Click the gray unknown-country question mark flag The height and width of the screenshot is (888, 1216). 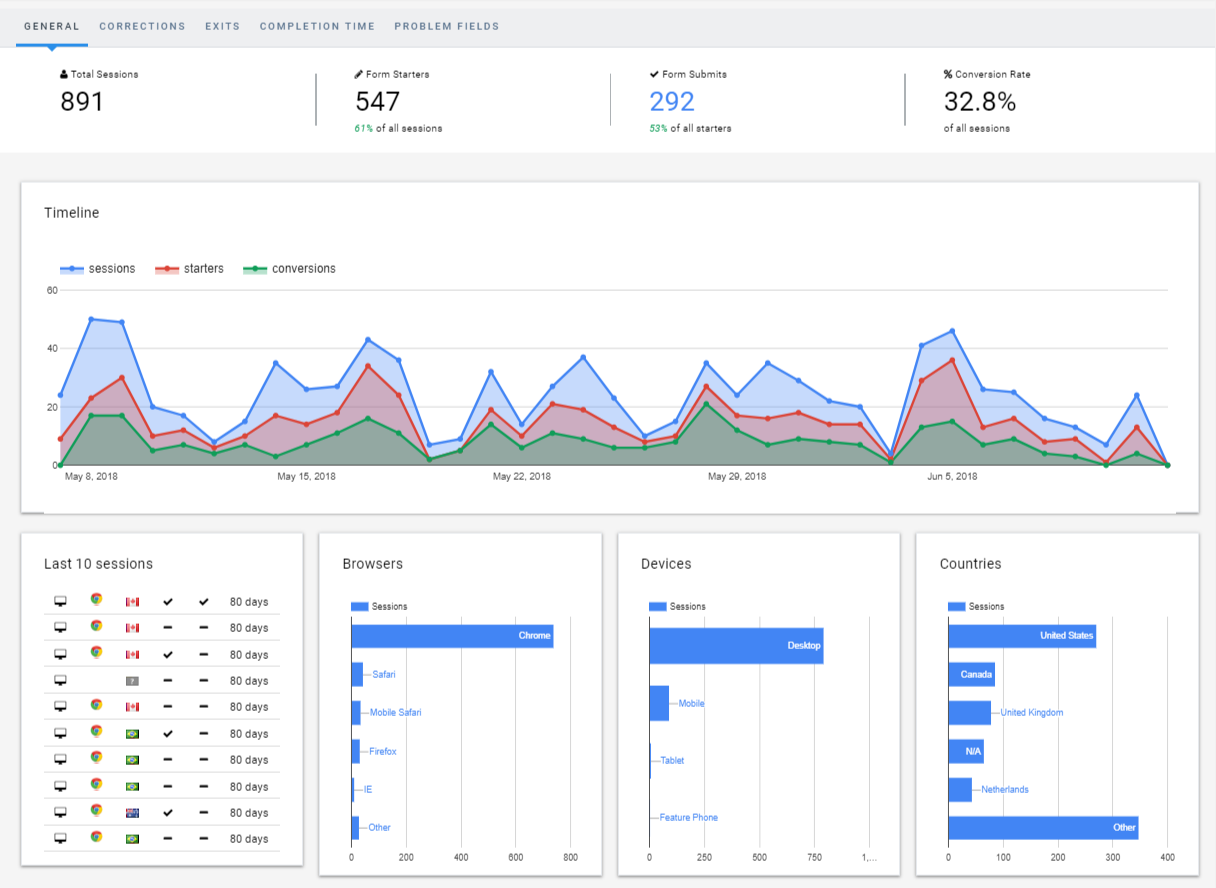tap(132, 681)
